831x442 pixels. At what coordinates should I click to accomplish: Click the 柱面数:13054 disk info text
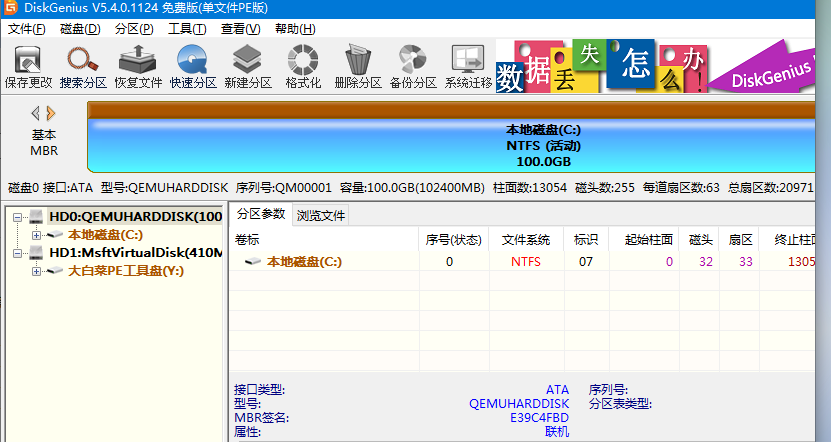pyautogui.click(x=529, y=188)
